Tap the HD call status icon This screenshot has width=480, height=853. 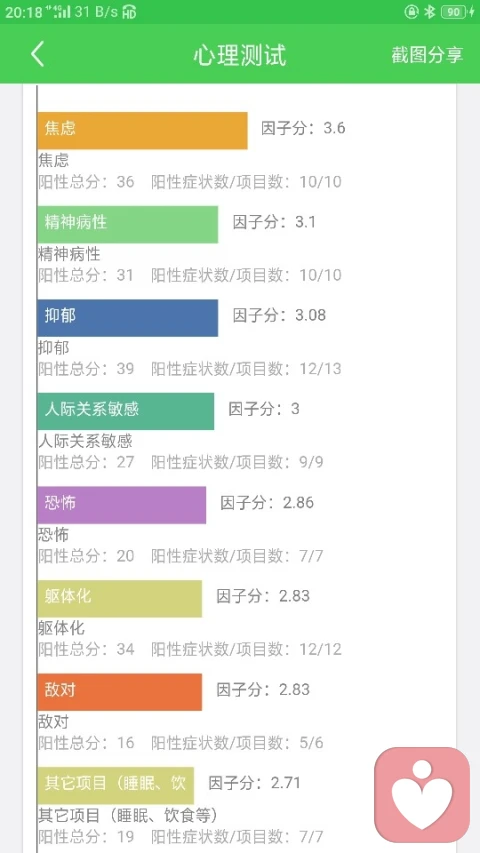(129, 12)
